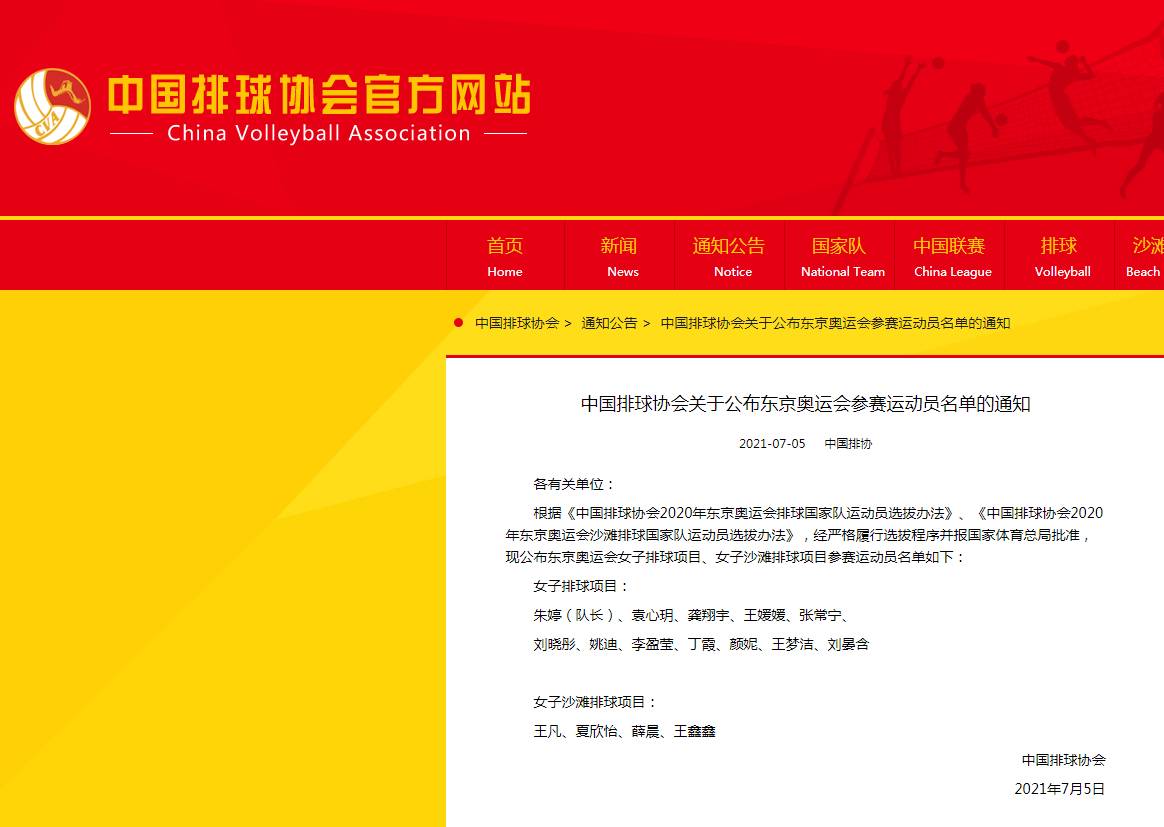Click 中国排球协会 breadcrumb link
1164x827 pixels.
(517, 323)
